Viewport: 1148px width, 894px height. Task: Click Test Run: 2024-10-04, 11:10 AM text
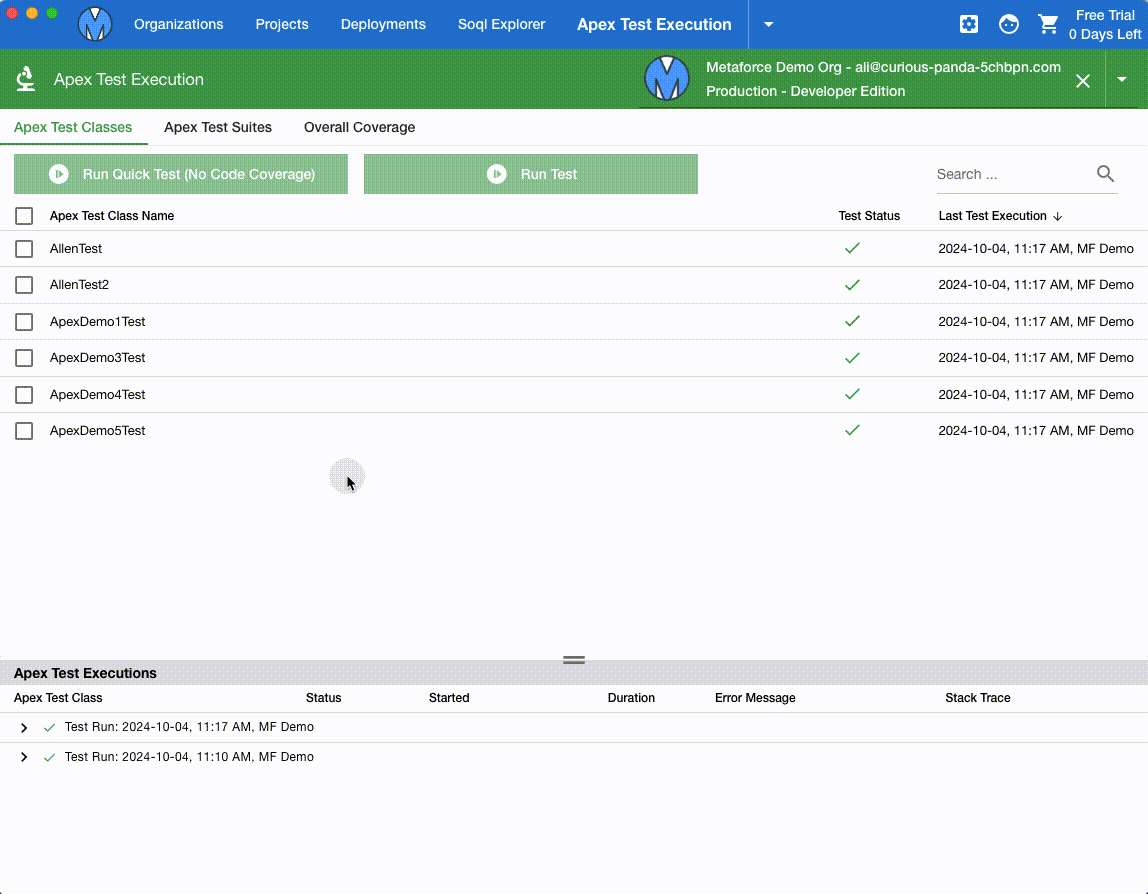[x=189, y=757]
